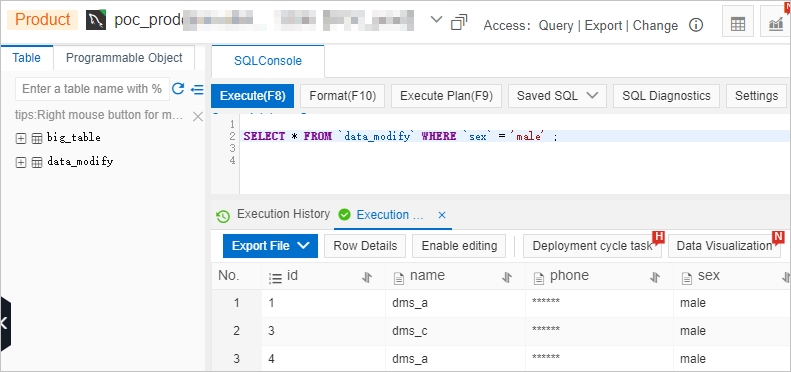791x372 pixels.
Task: Click the database instance logo icon
Action: (96, 20)
